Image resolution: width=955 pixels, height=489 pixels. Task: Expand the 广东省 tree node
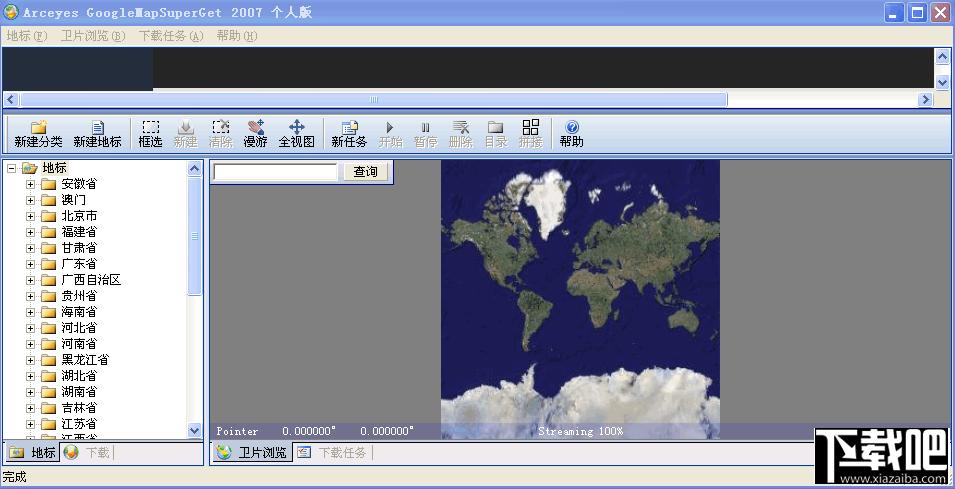click(x=30, y=264)
